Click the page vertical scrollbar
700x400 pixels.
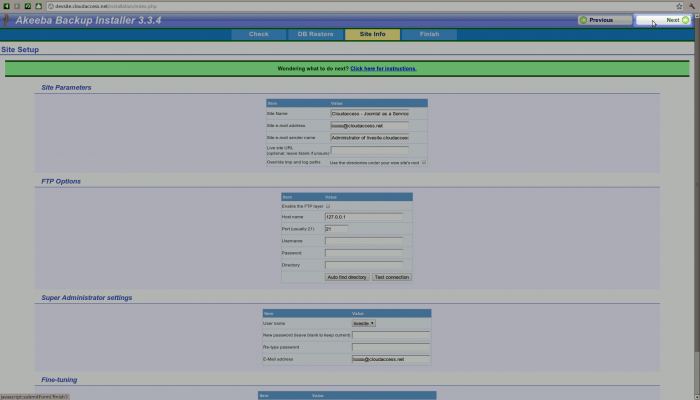coord(697,185)
